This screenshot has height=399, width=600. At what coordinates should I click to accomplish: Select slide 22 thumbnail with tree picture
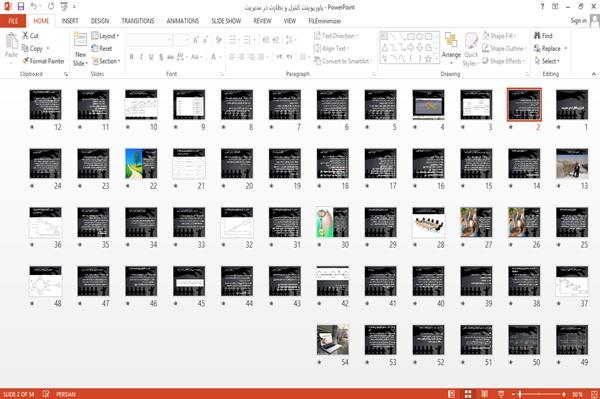[141, 164]
